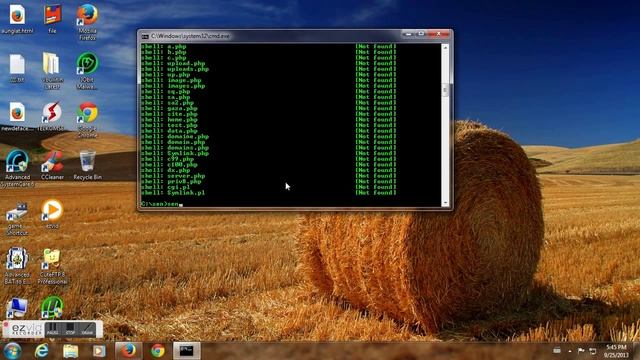Stop the ezvid recording
The height and width of the screenshot is (360, 640).
click(70, 329)
